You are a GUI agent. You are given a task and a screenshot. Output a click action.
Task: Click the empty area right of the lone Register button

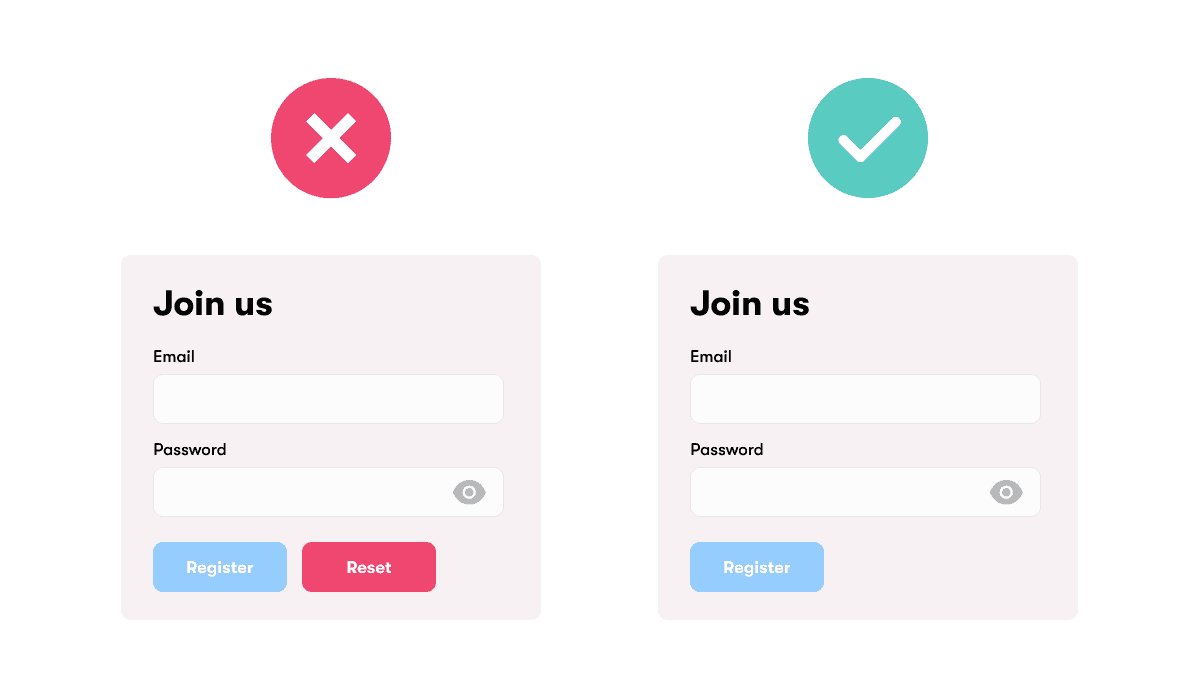point(950,567)
